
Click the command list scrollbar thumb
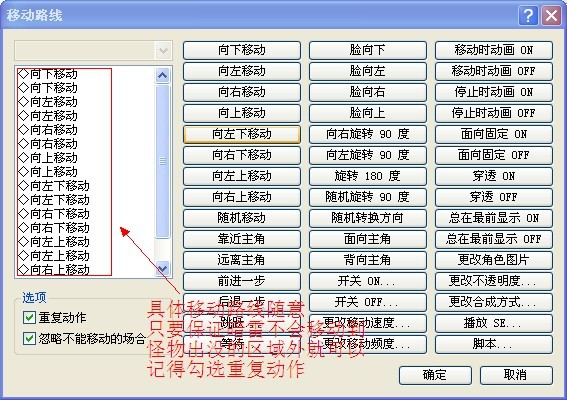pyautogui.click(x=162, y=161)
